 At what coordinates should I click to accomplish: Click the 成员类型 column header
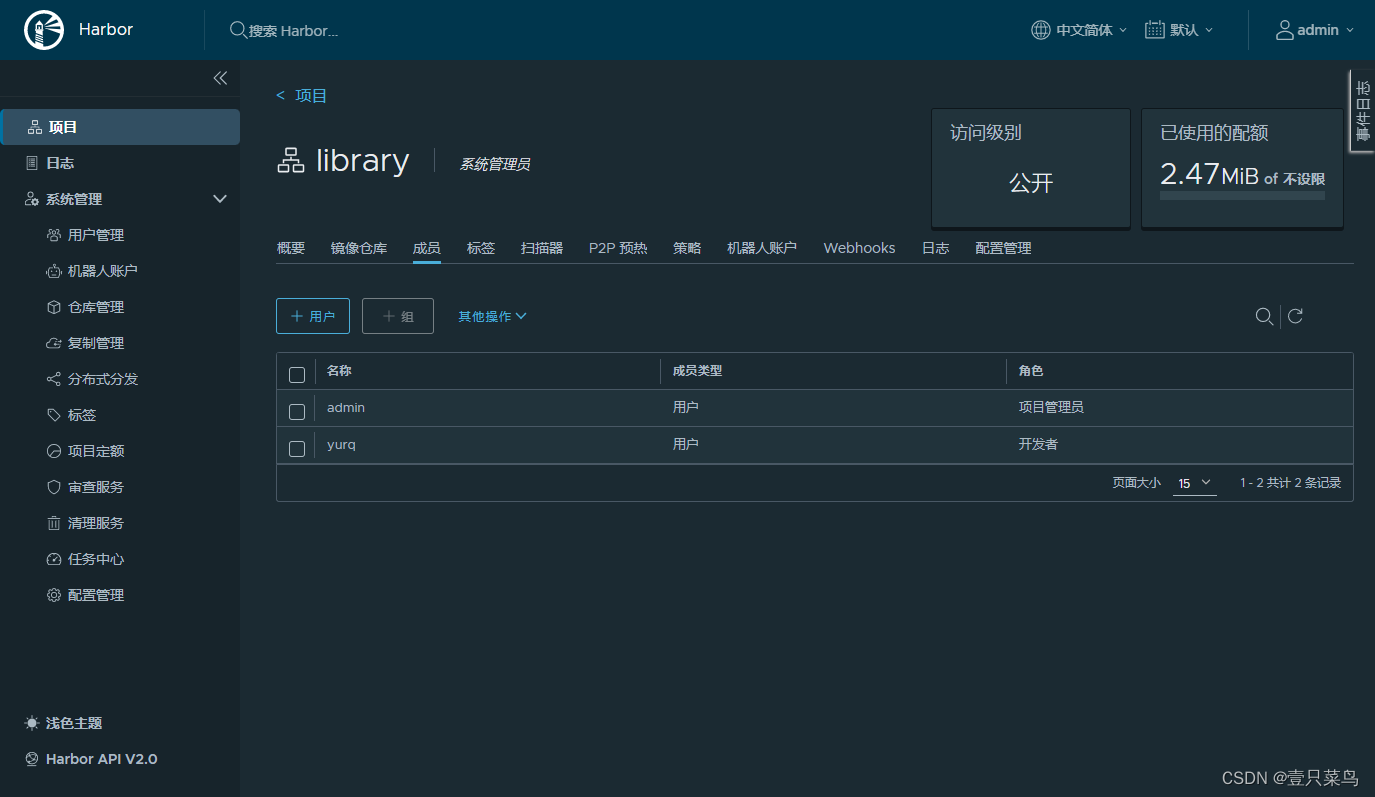click(698, 371)
